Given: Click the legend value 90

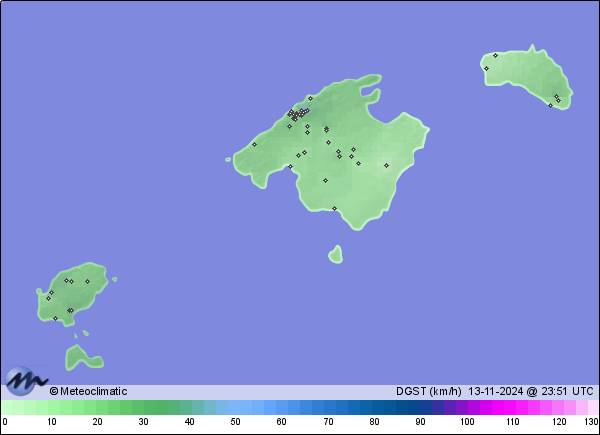Looking at the screenshot, I should tap(420, 422).
